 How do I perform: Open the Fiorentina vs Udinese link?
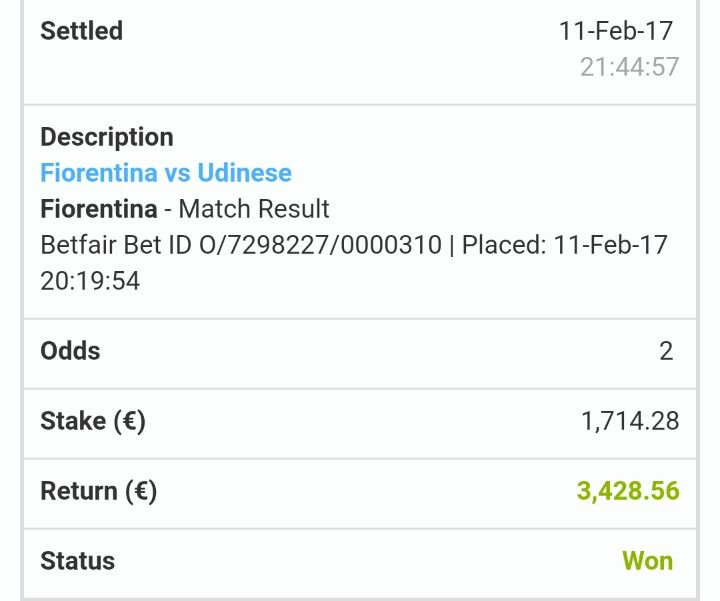(166, 173)
